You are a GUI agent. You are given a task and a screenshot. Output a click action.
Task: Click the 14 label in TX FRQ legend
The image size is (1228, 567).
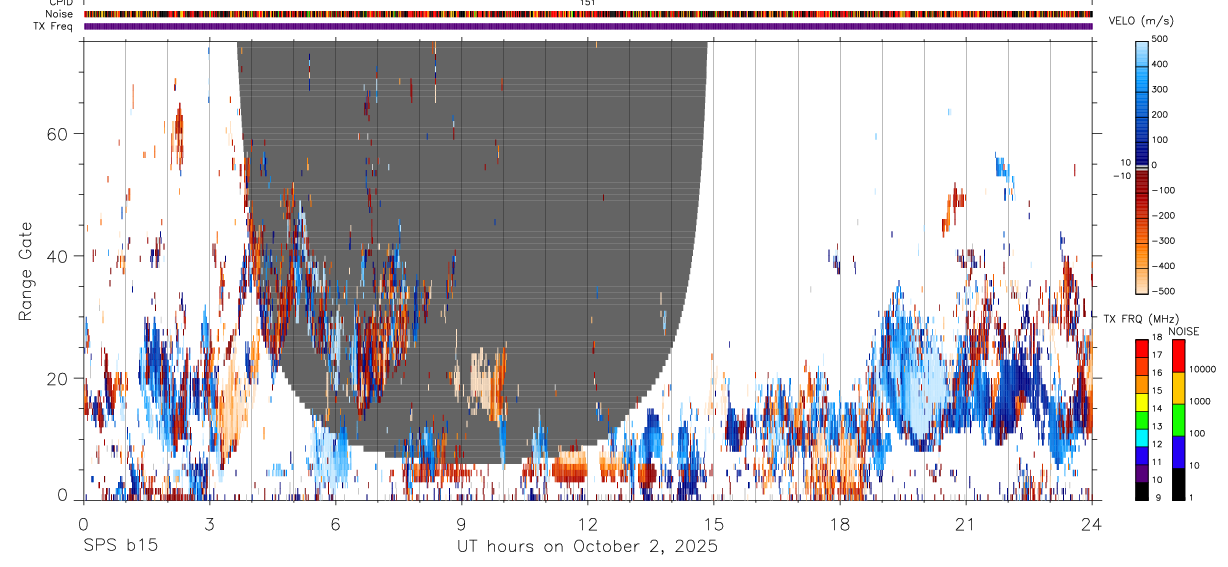[1157, 409]
